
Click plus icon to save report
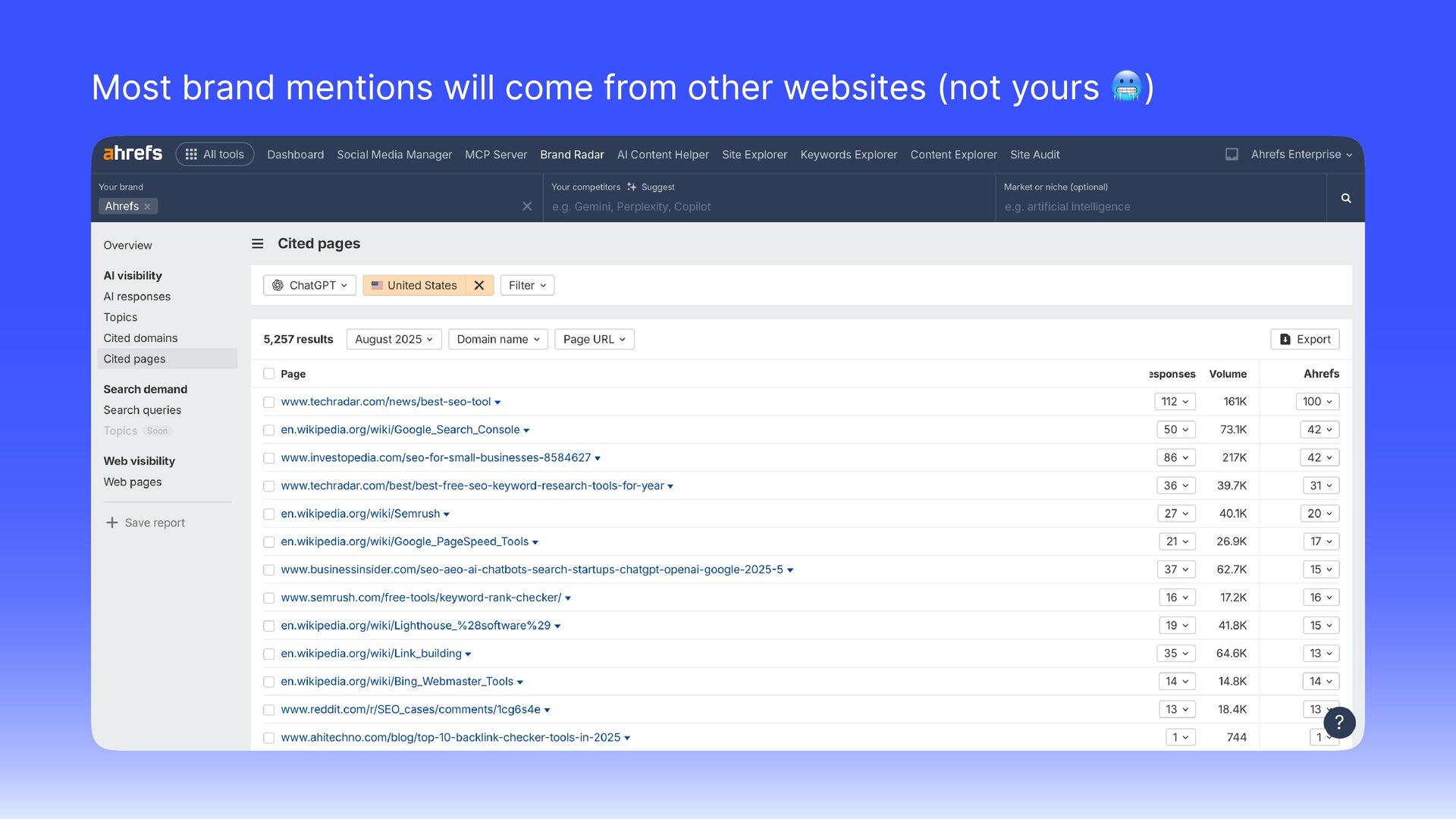[112, 523]
